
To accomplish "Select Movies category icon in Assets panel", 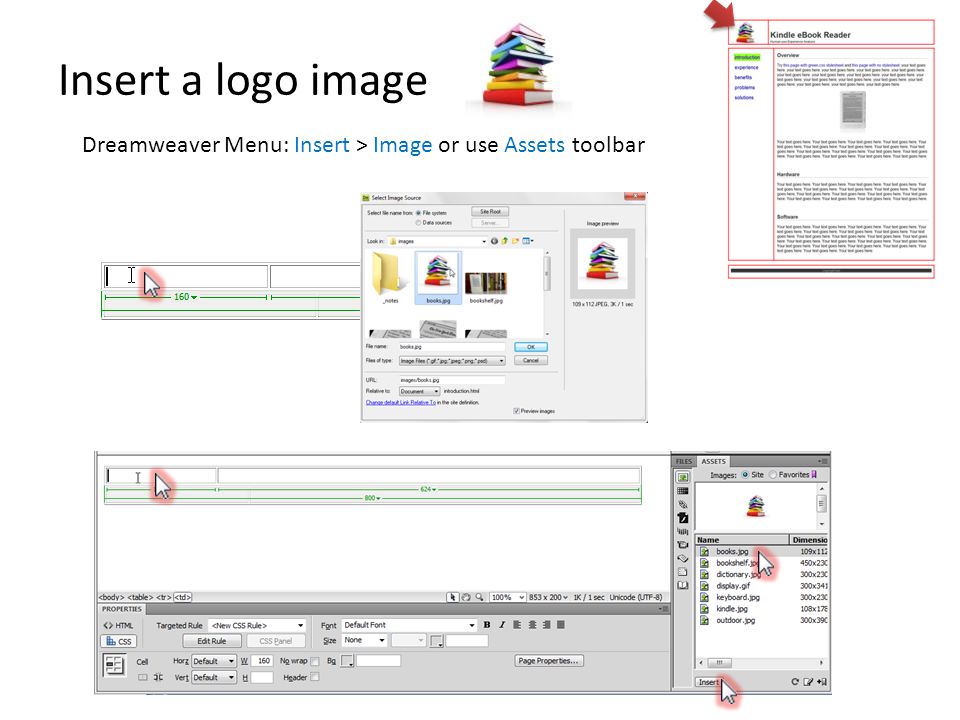I will point(683,545).
